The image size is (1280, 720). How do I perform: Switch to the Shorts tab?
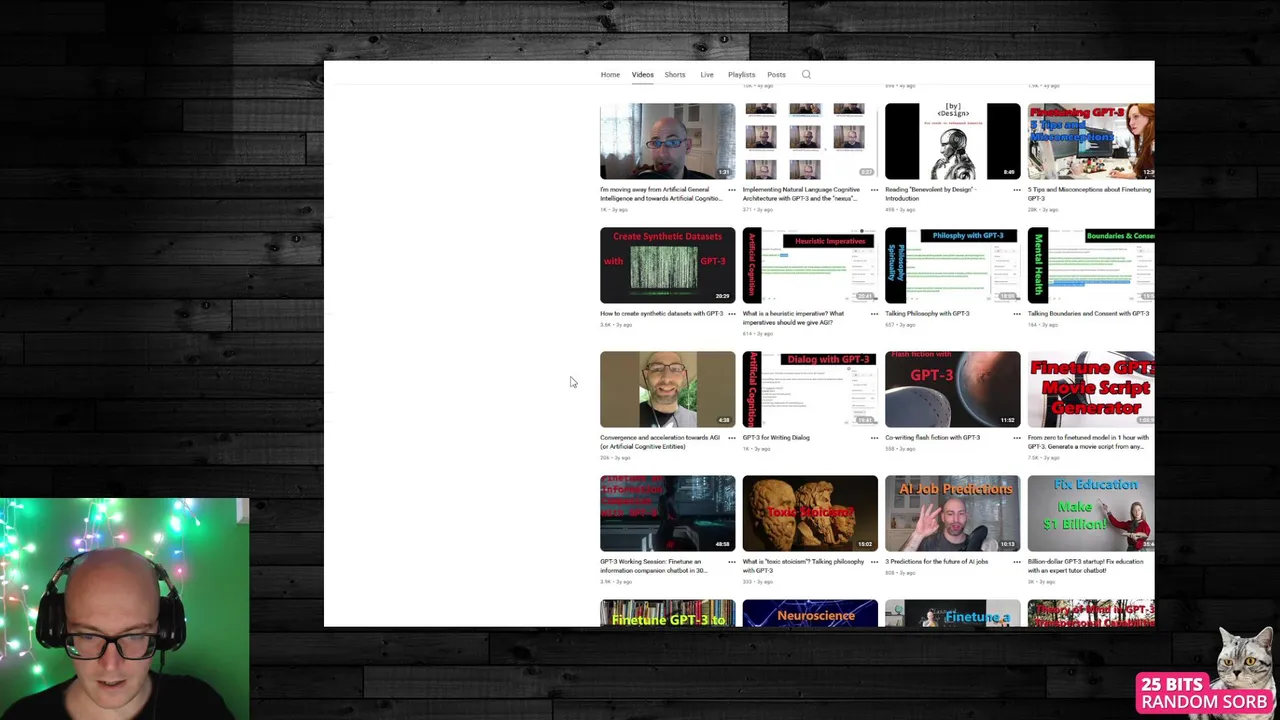(675, 74)
